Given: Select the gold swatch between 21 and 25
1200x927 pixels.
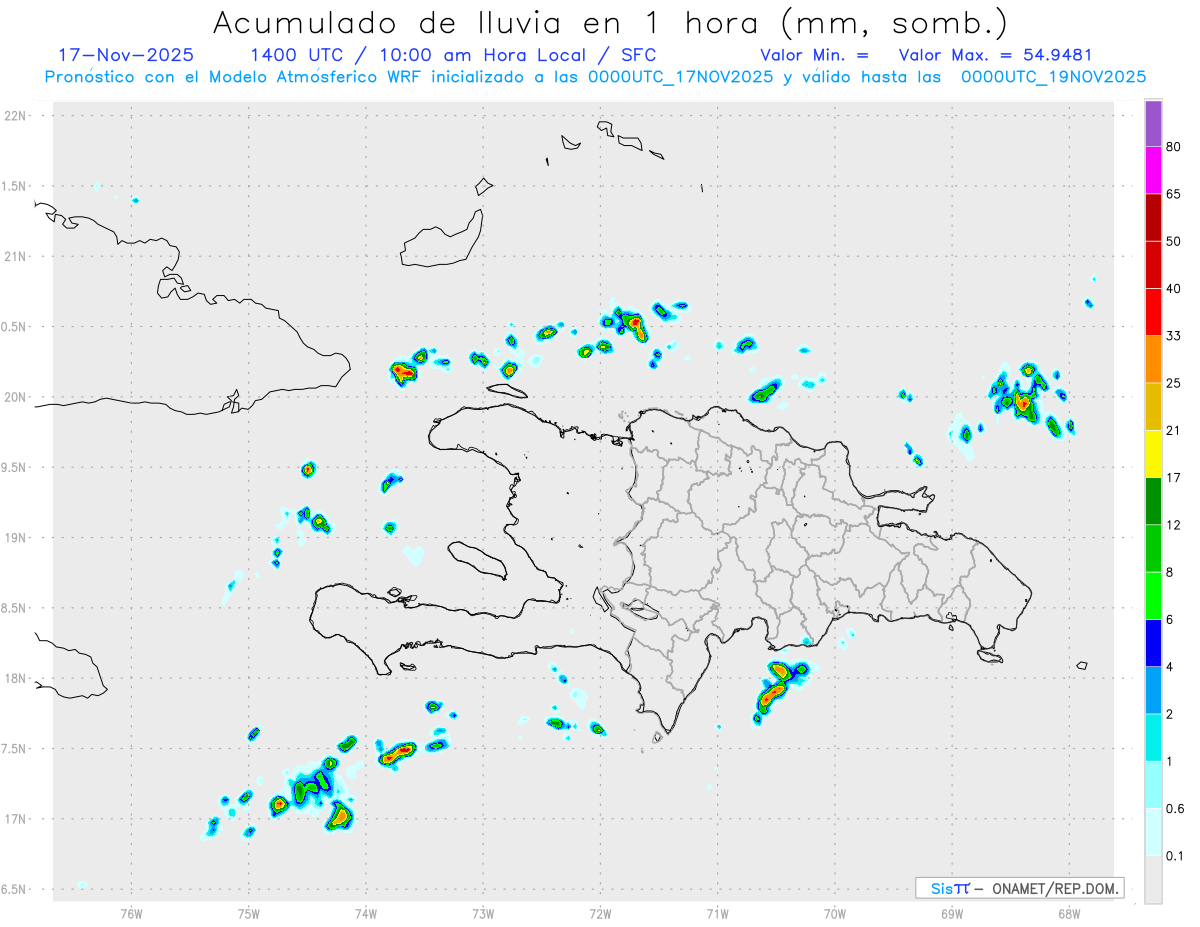Looking at the screenshot, I should tap(1153, 407).
